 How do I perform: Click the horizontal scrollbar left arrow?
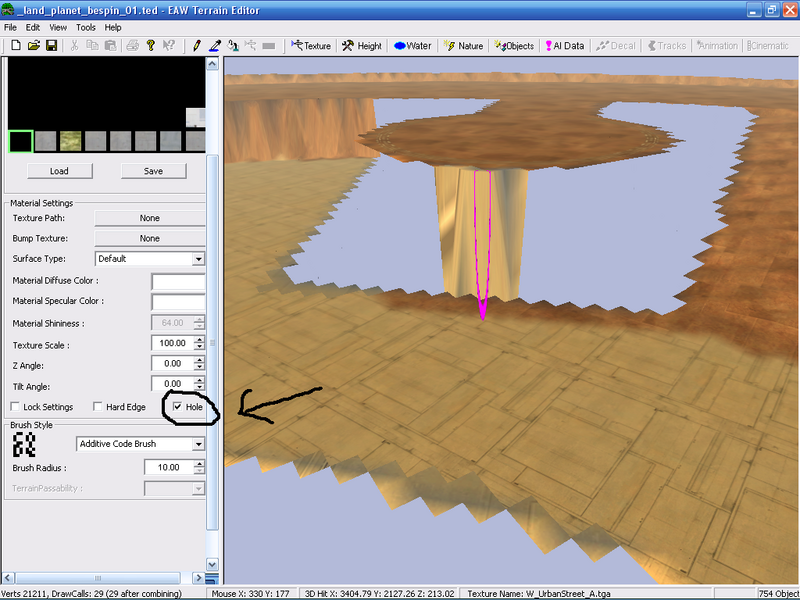[x=8, y=578]
